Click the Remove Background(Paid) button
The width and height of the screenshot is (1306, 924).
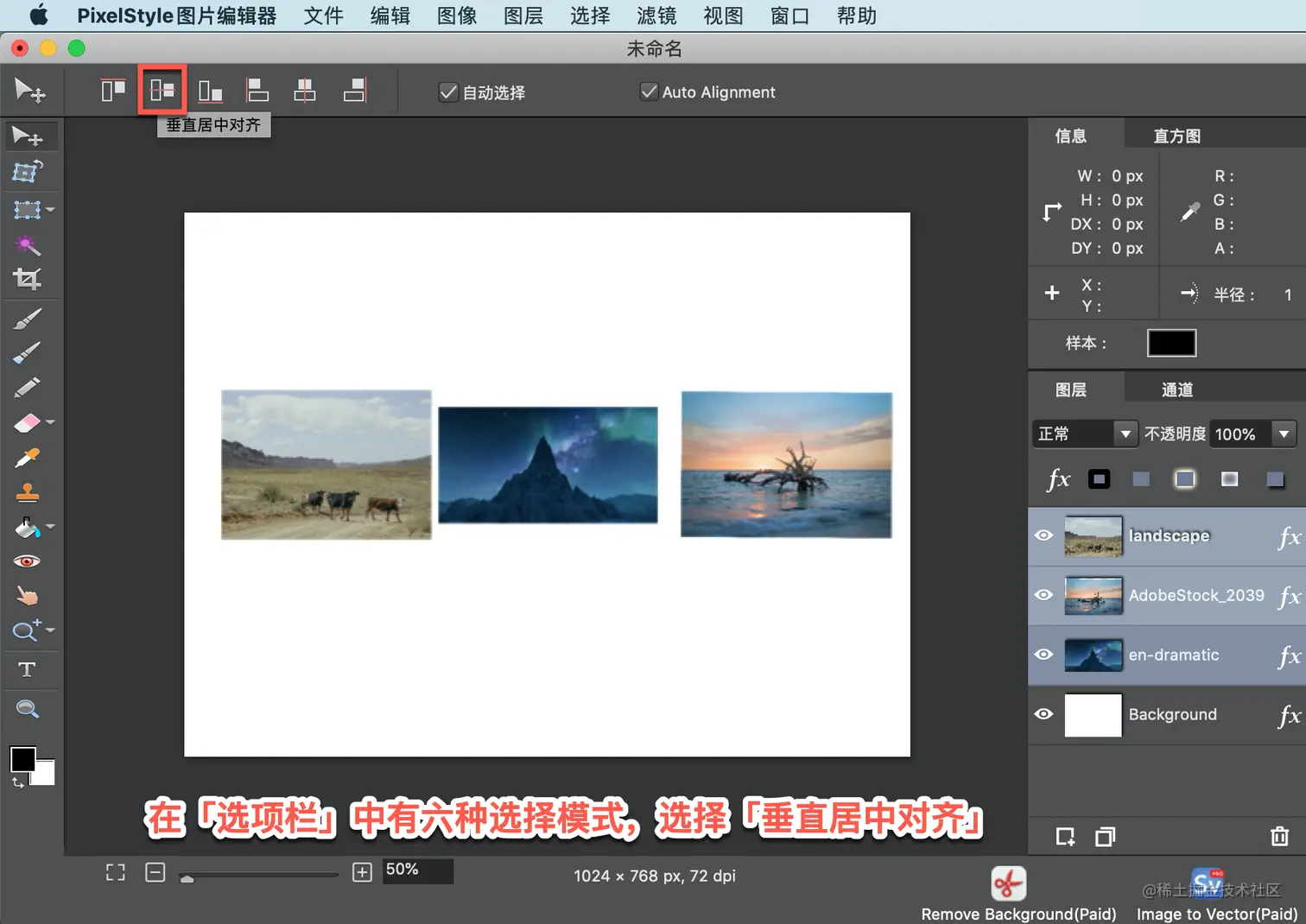tap(1018, 895)
